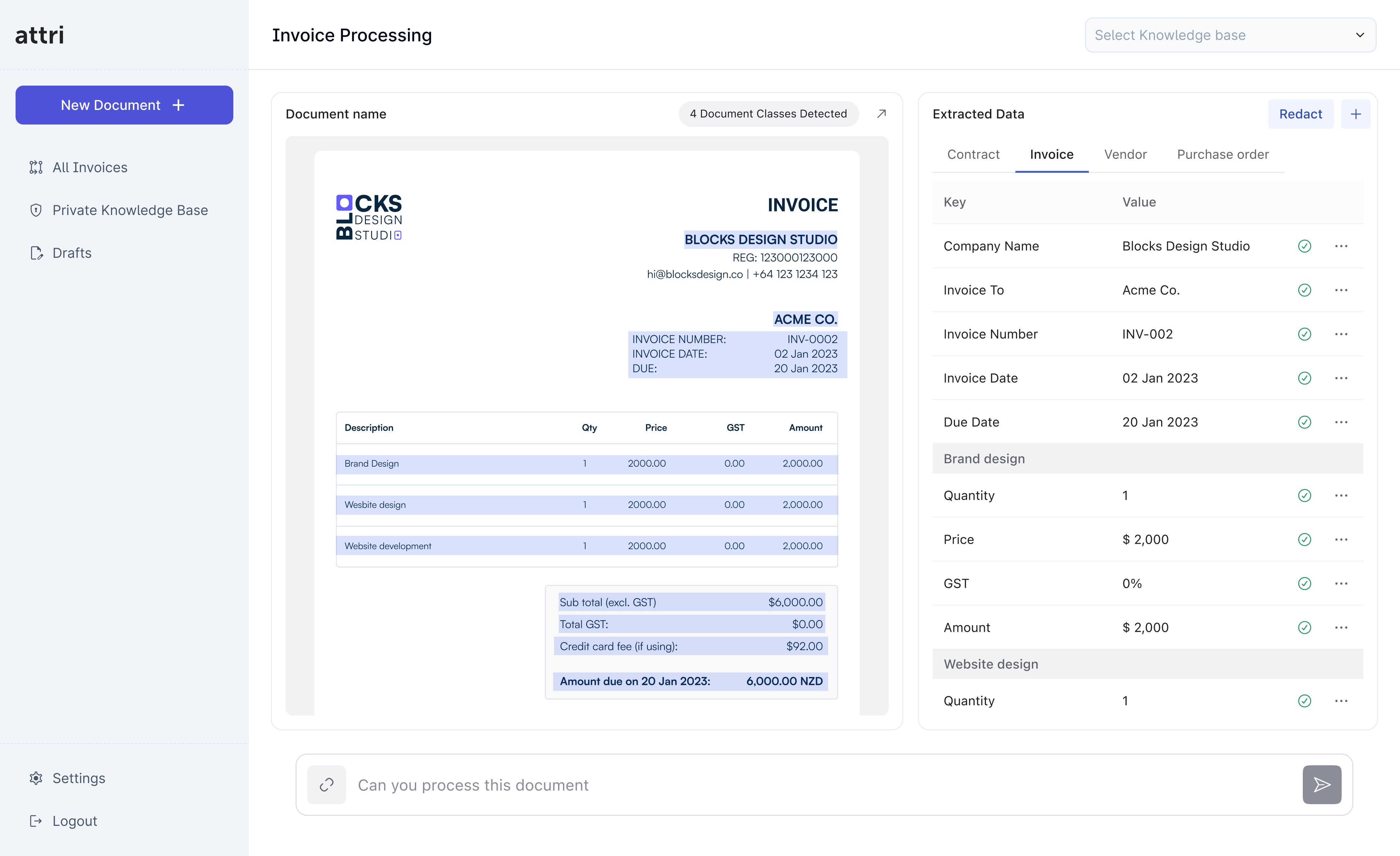Image resolution: width=1400 pixels, height=856 pixels.
Task: Switch to the Purchase order tab
Action: (1223, 155)
